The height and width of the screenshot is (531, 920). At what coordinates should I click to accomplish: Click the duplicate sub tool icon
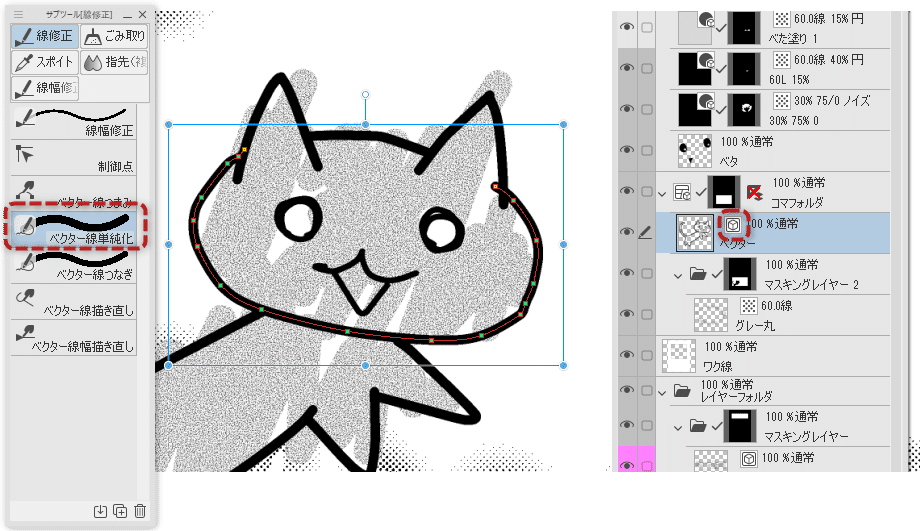[x=120, y=511]
